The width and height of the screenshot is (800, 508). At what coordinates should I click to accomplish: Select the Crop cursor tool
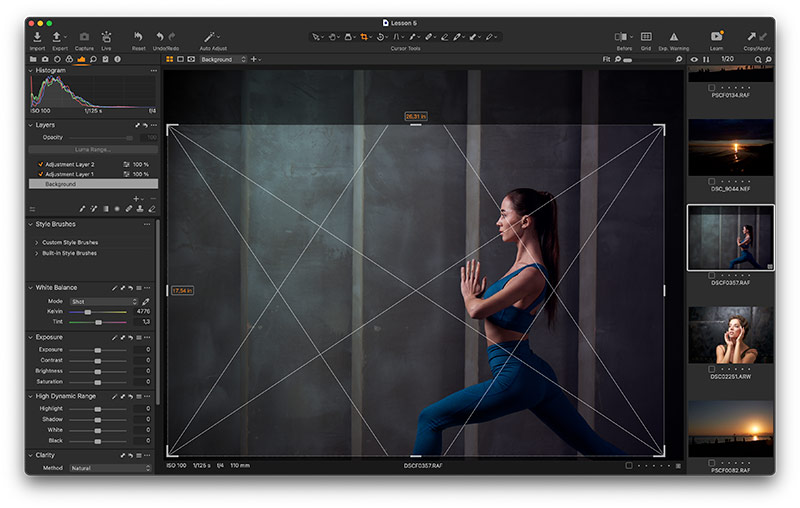364,37
